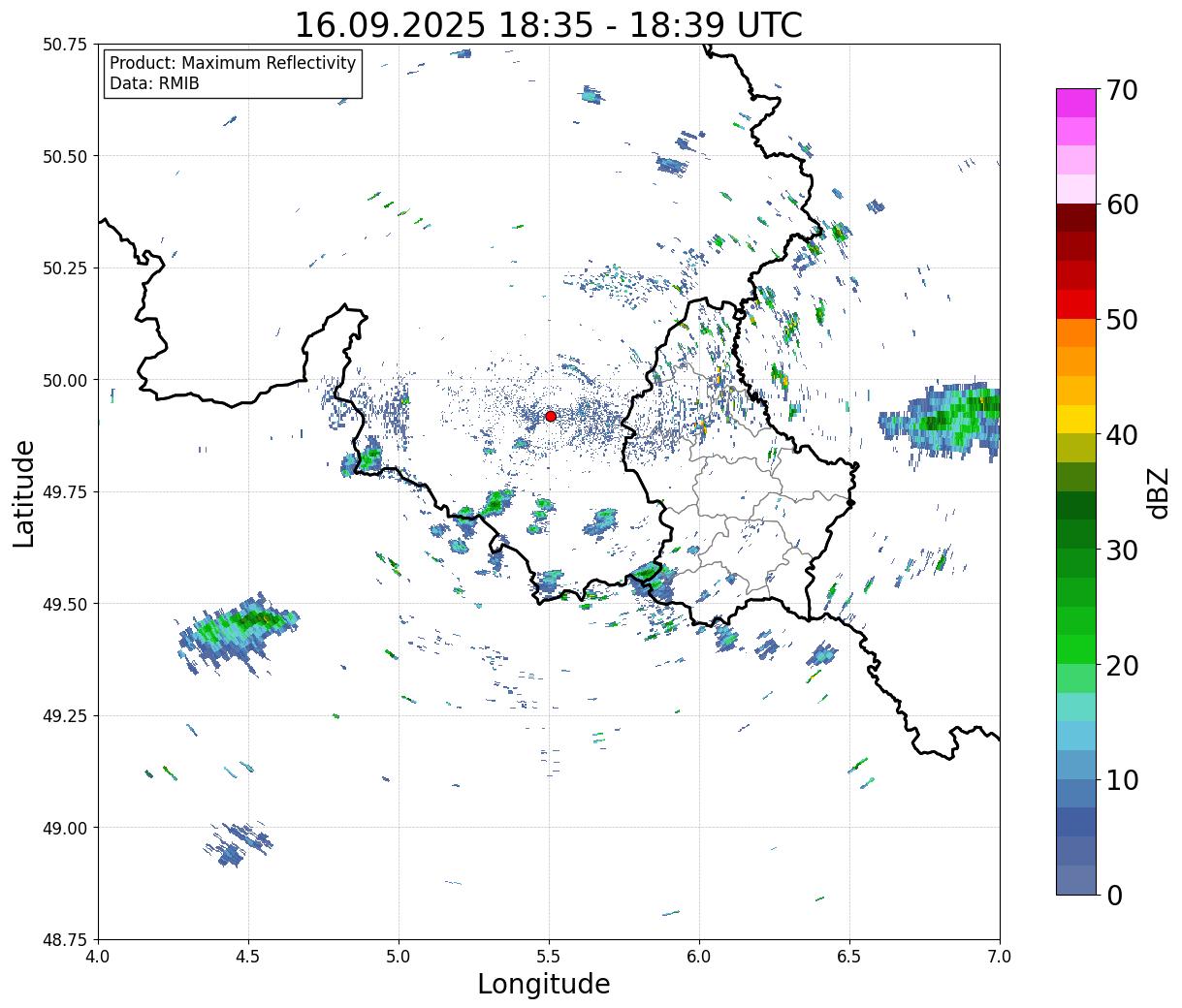Click the title '16.09.2025 18:35 - 18:39 UTC'
This screenshot has width=1182, height=1008.
[x=549, y=24]
